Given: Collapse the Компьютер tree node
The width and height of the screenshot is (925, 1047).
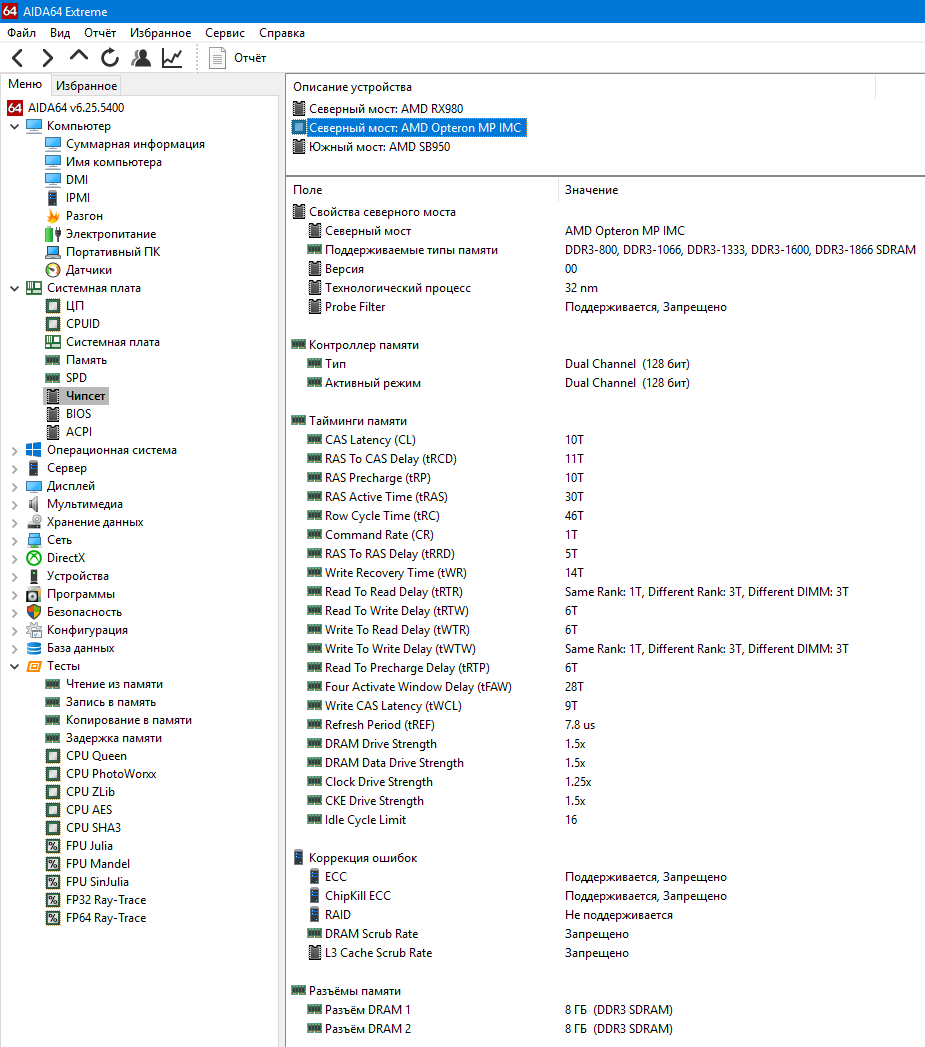Looking at the screenshot, I should tap(14, 126).
